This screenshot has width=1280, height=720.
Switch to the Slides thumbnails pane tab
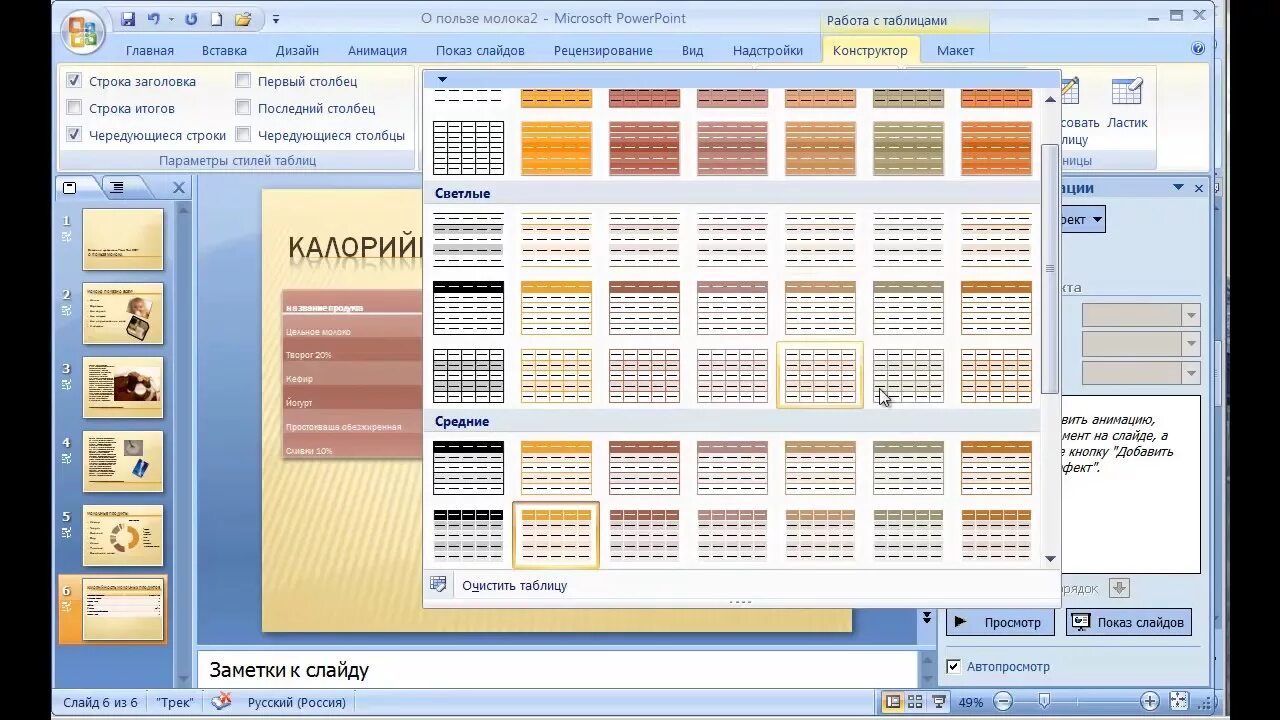70,187
